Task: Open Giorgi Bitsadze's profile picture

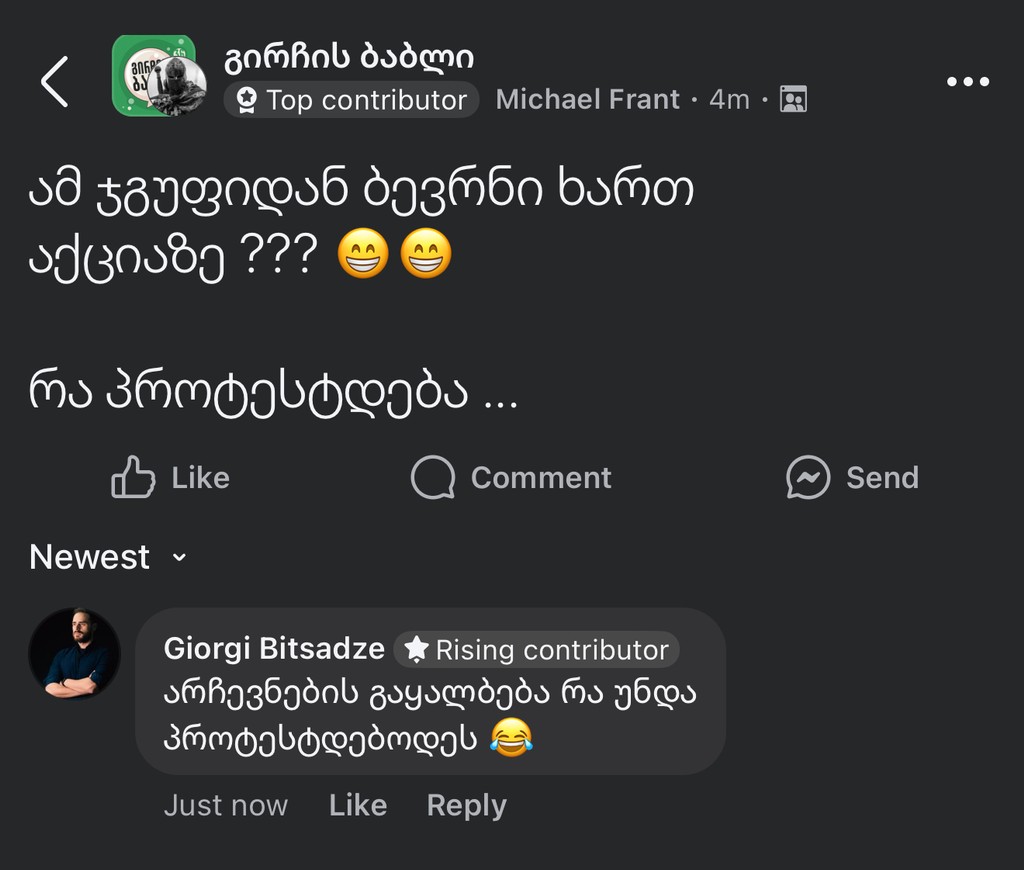Action: coord(75,652)
